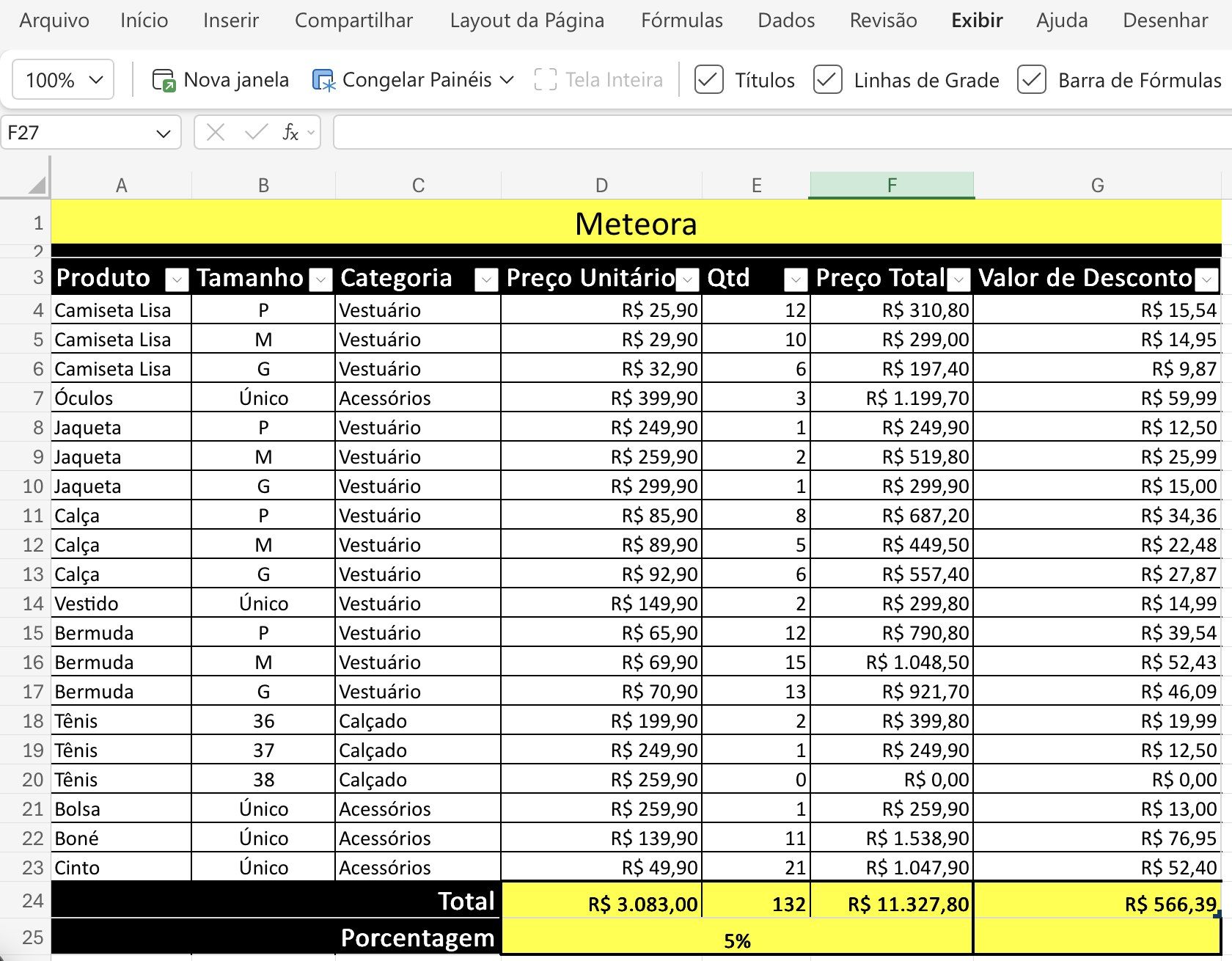Open the Arquivo menu

pos(54,21)
